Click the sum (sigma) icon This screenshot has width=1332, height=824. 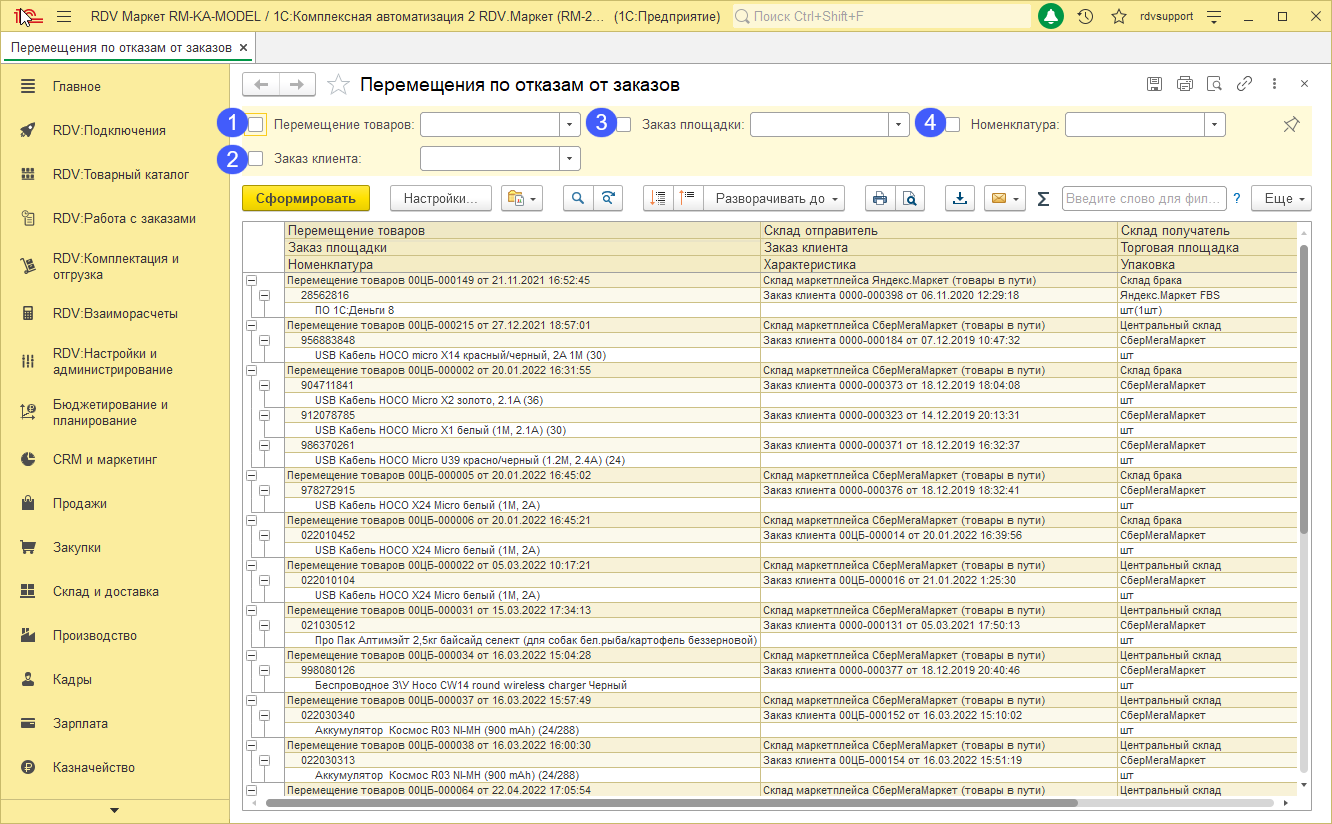click(x=1043, y=199)
